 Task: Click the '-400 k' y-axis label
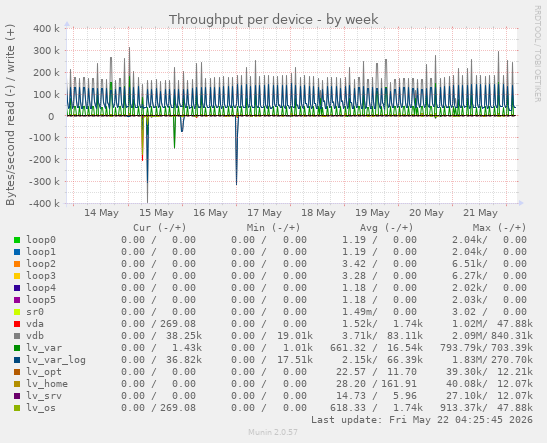[x=44, y=203]
